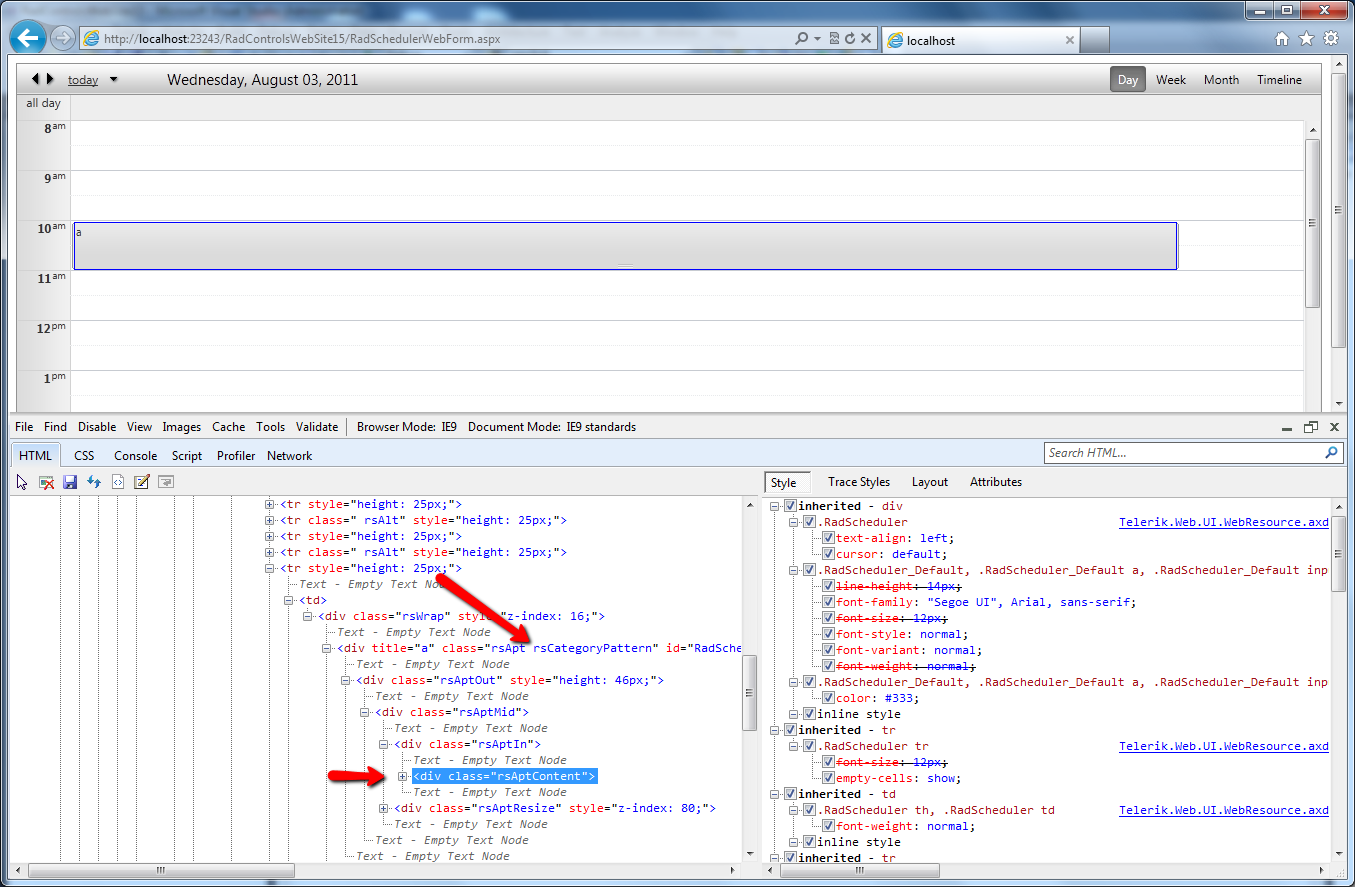Click the Clear browser cache icon
The height and width of the screenshot is (887, 1355).
(46, 482)
